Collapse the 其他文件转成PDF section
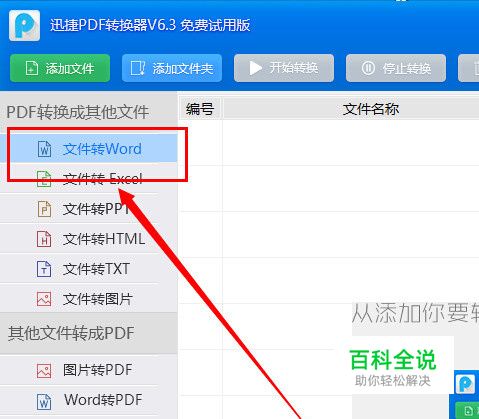Viewport: 479px width, 419px height. click(89, 333)
